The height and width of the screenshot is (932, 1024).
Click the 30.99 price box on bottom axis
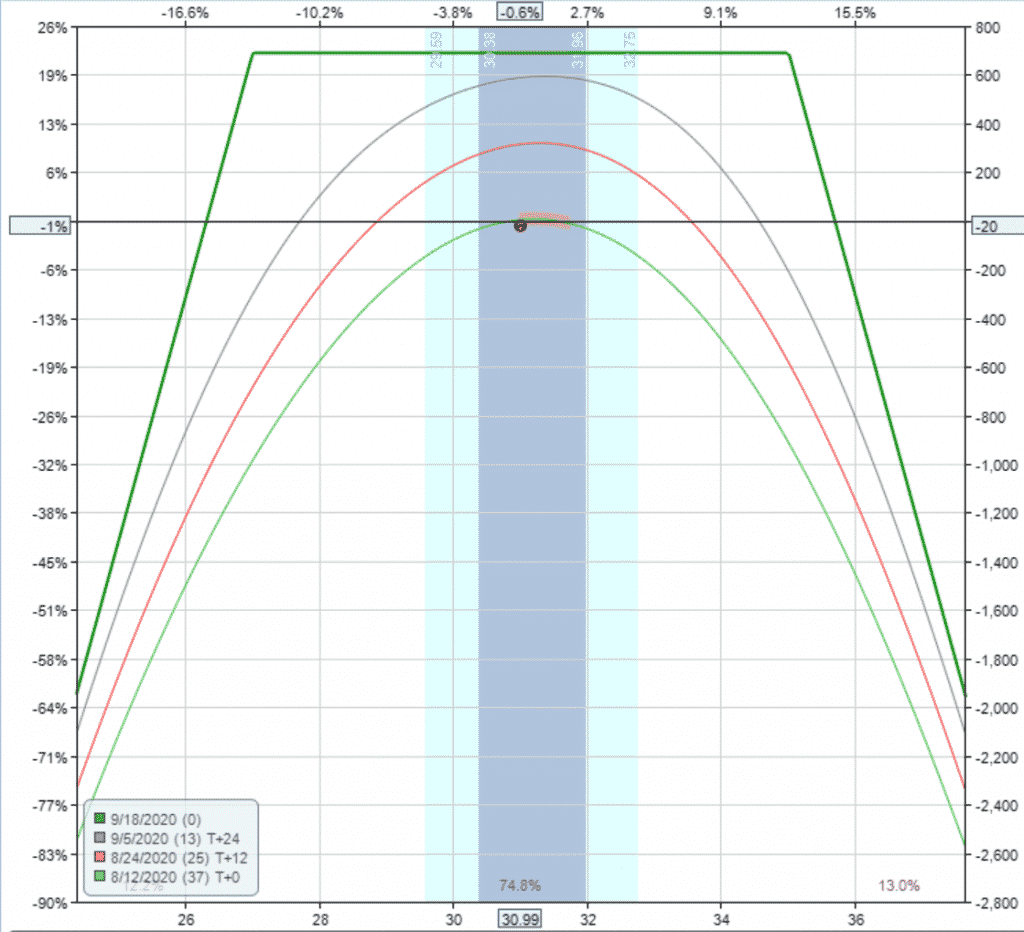pos(520,920)
